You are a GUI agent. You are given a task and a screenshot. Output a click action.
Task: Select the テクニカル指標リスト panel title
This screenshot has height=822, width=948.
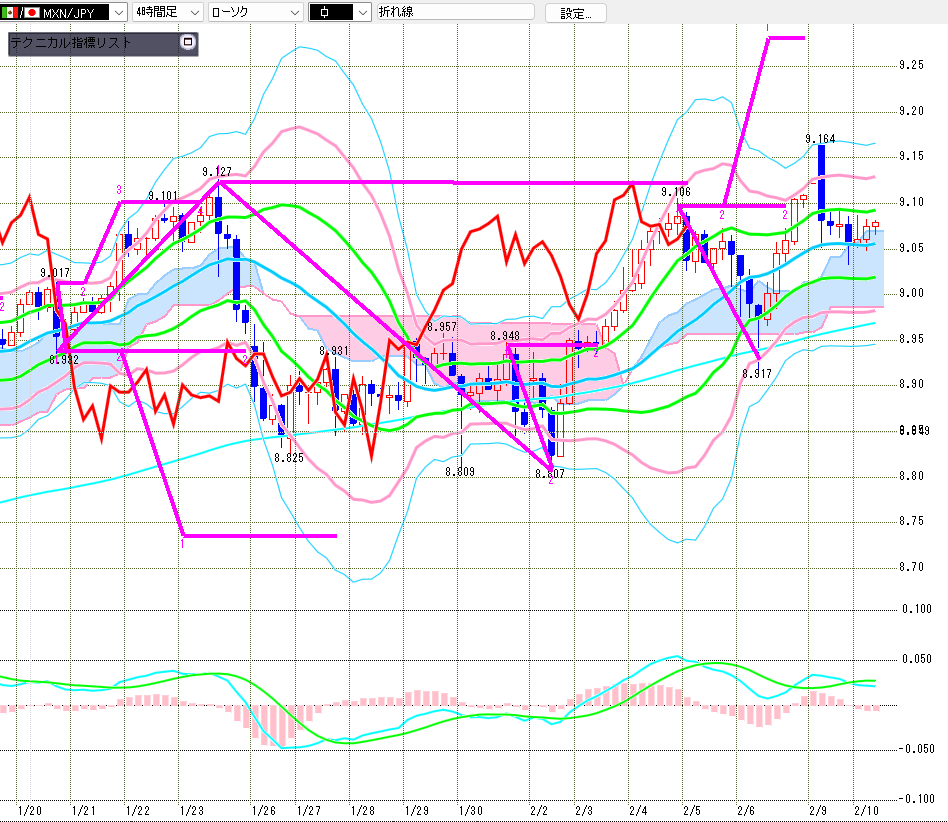coord(70,43)
